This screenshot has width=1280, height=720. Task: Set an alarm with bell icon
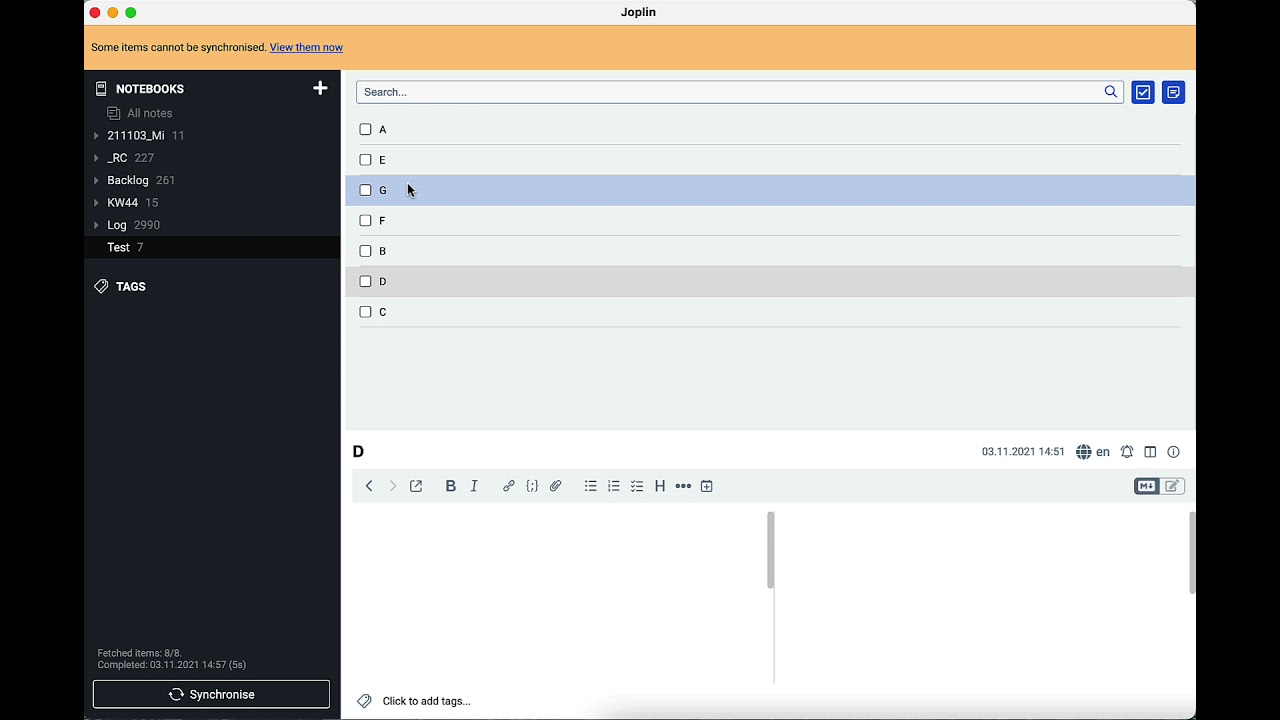pyautogui.click(x=1127, y=452)
